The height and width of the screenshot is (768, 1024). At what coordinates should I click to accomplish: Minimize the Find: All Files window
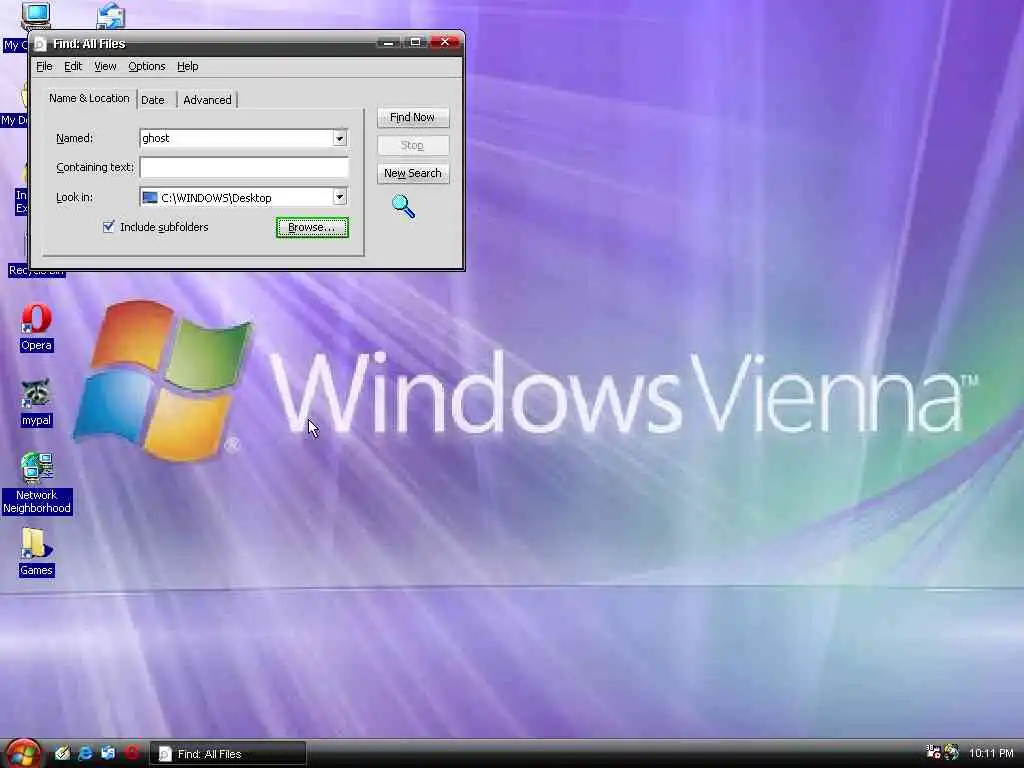(388, 42)
